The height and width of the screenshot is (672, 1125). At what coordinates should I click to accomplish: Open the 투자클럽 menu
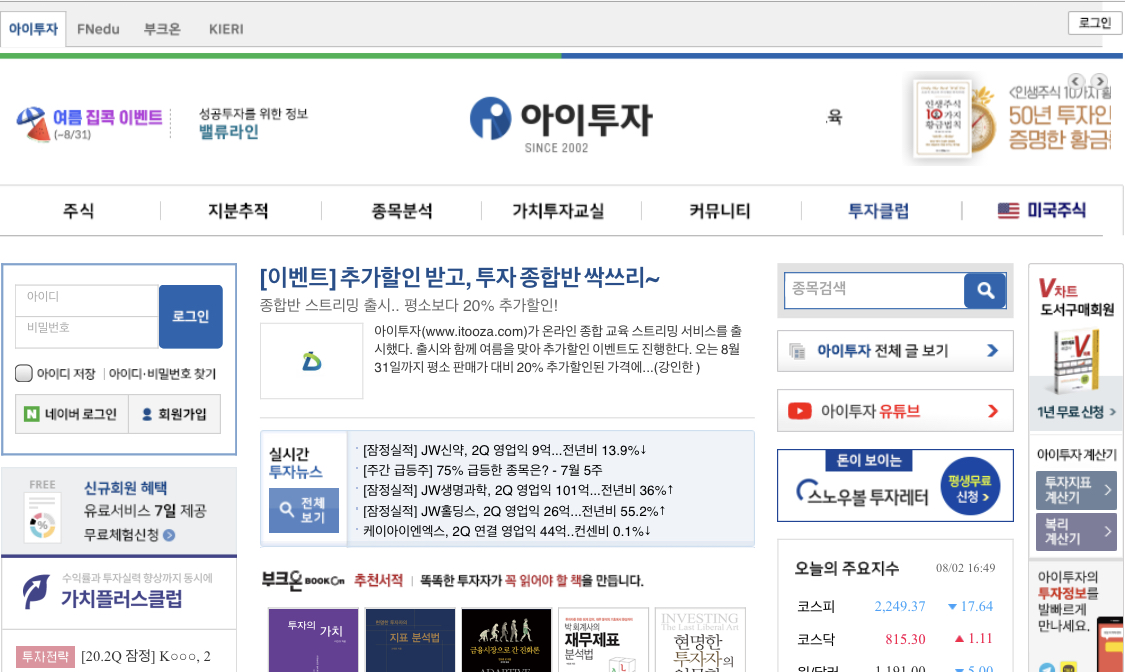click(x=879, y=211)
